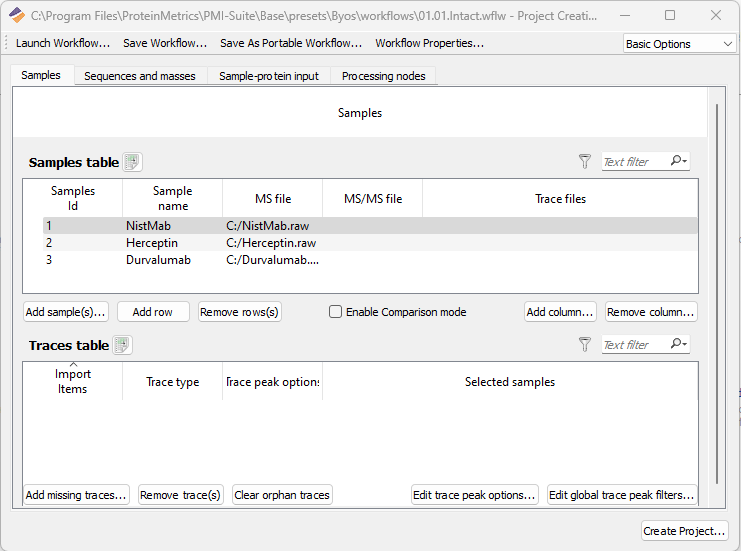Click the Byos app icon in title bar
Viewport: 741px width, 551px height.
tap(17, 15)
